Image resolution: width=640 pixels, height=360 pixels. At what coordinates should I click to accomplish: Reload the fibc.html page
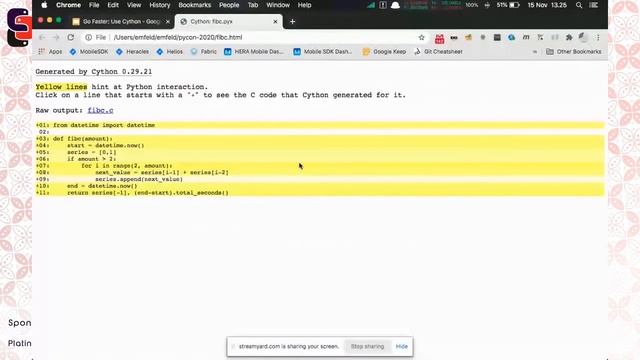tap(71, 37)
